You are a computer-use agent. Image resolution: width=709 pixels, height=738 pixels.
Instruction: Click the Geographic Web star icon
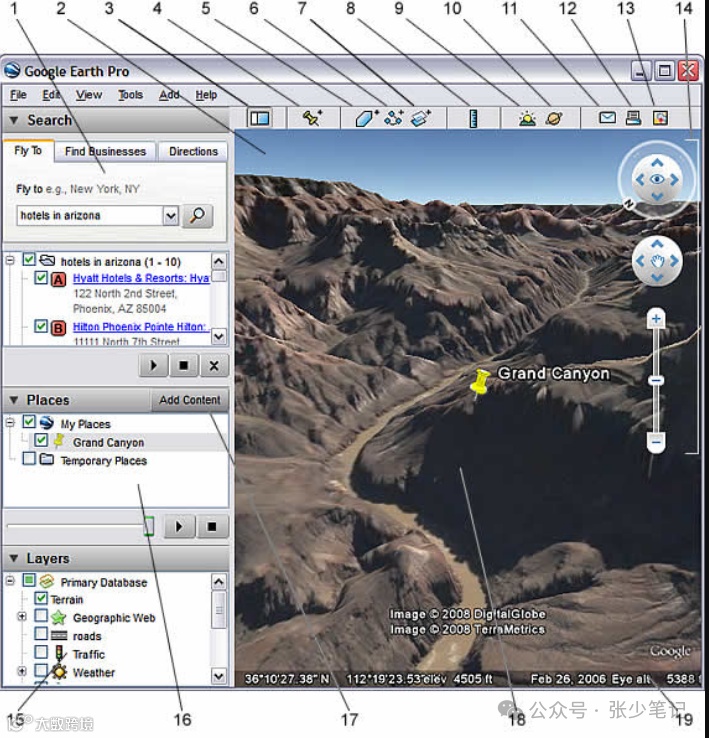click(58, 618)
